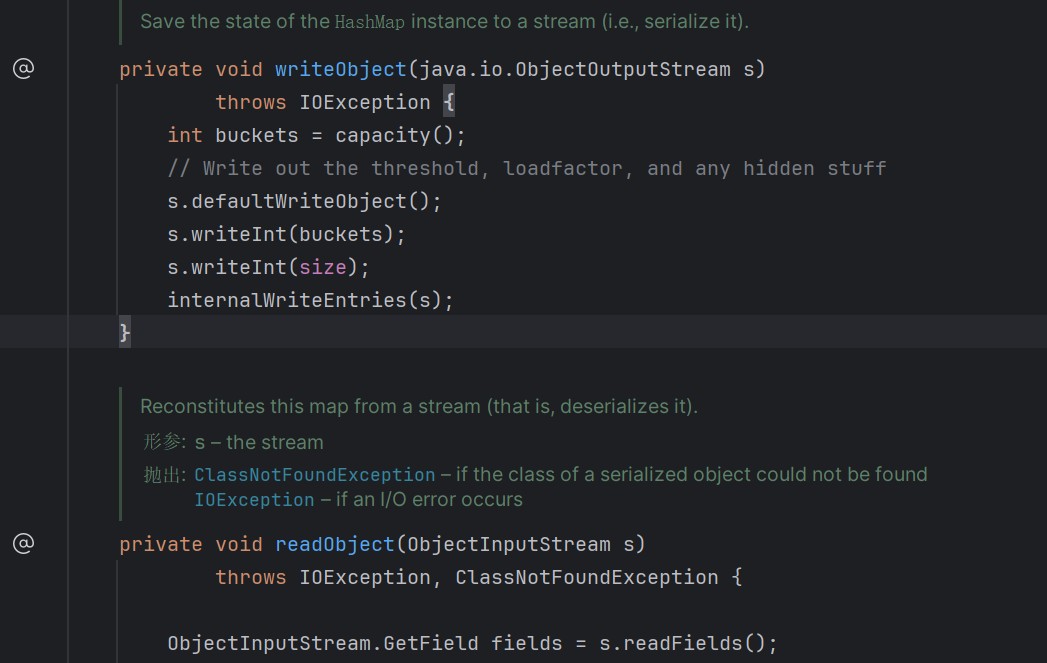Click the 'Write out the threshold' comment line
The height and width of the screenshot is (663, 1047).
pos(526,168)
